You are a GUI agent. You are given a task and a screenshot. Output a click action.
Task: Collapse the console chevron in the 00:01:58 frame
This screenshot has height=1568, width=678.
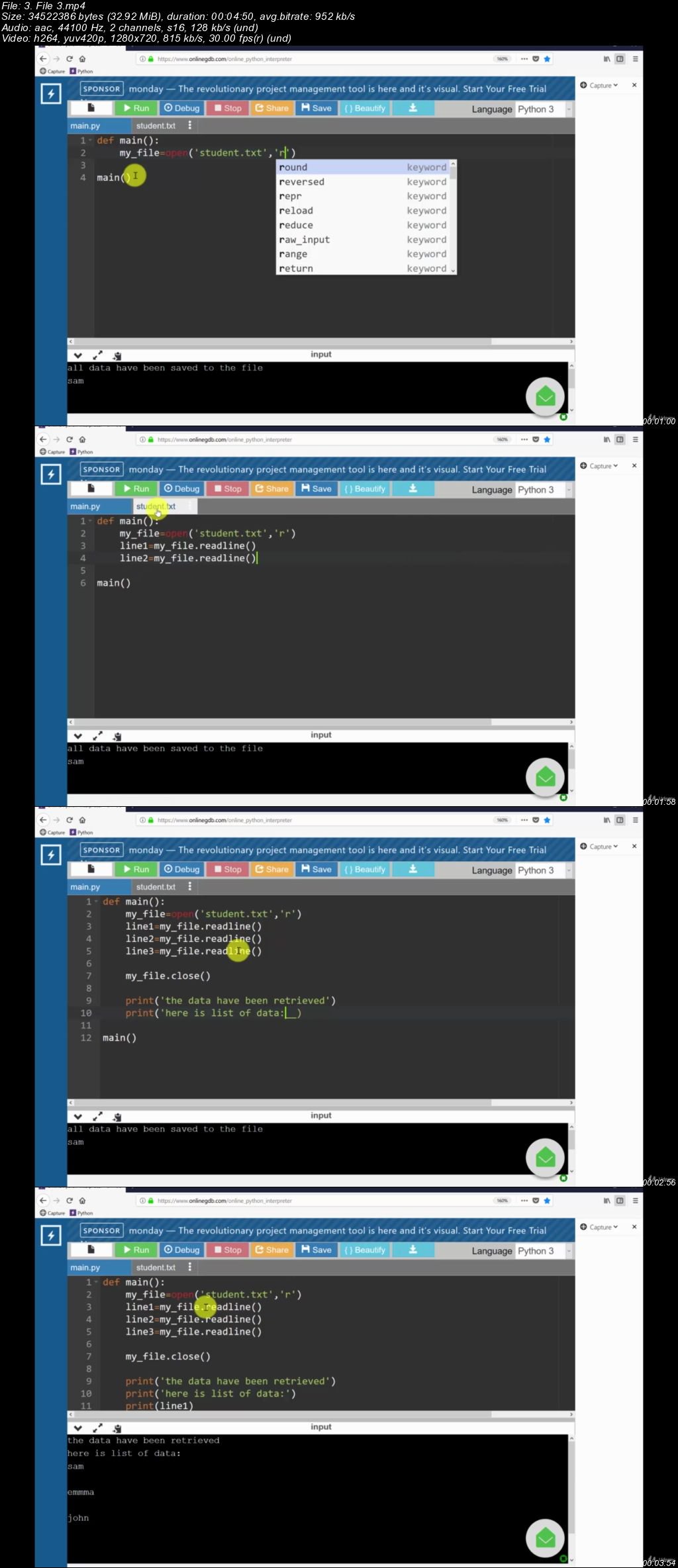click(x=78, y=737)
